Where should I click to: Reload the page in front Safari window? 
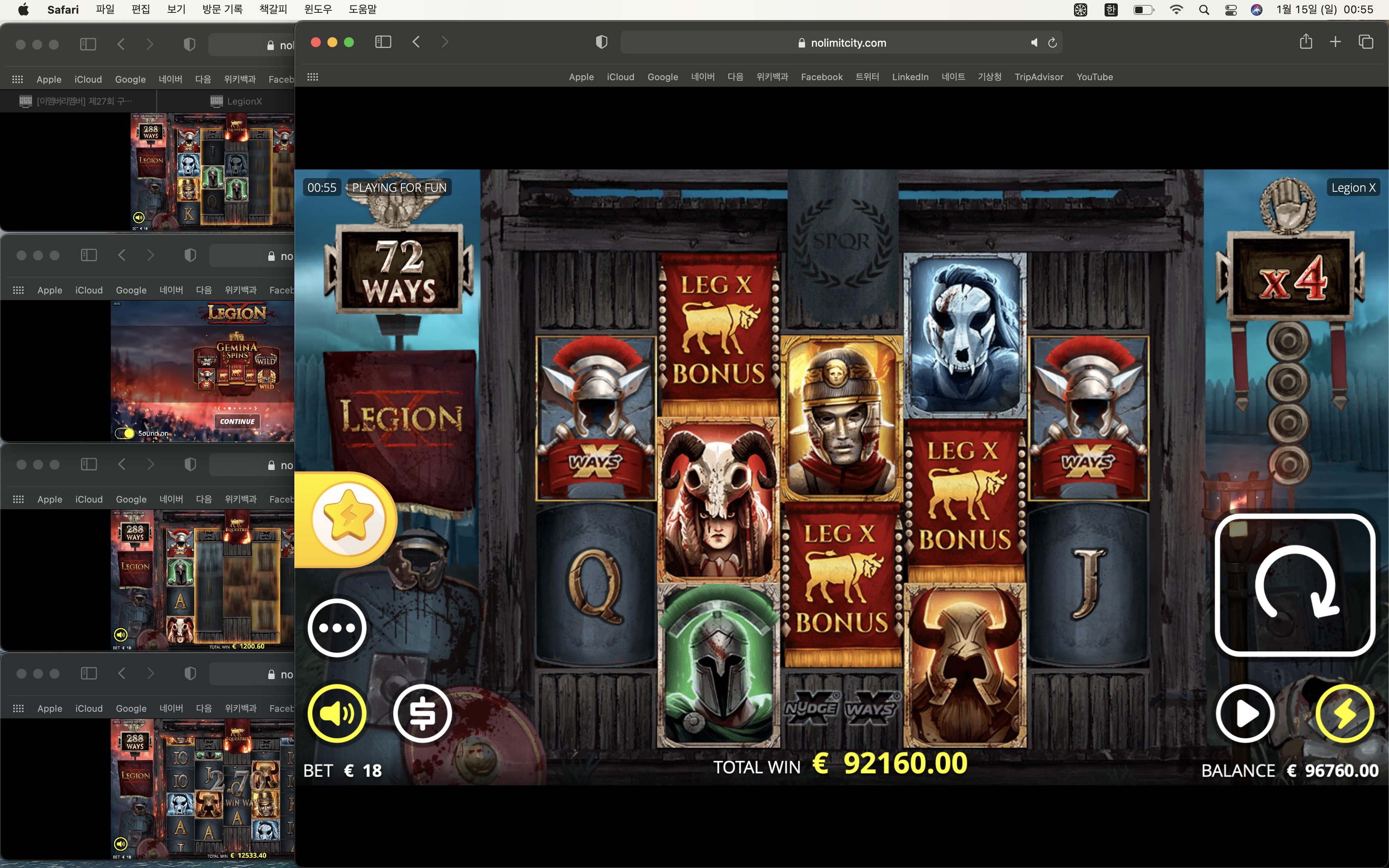coord(1052,43)
